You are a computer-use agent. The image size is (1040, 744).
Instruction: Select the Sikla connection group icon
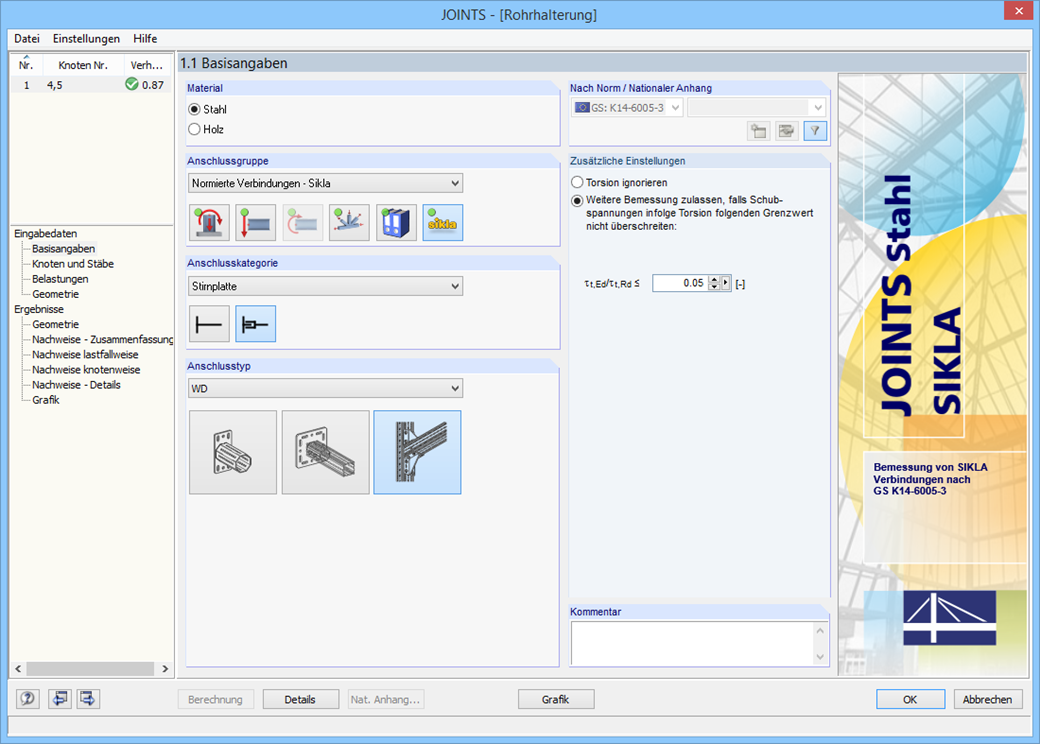[x=442, y=222]
